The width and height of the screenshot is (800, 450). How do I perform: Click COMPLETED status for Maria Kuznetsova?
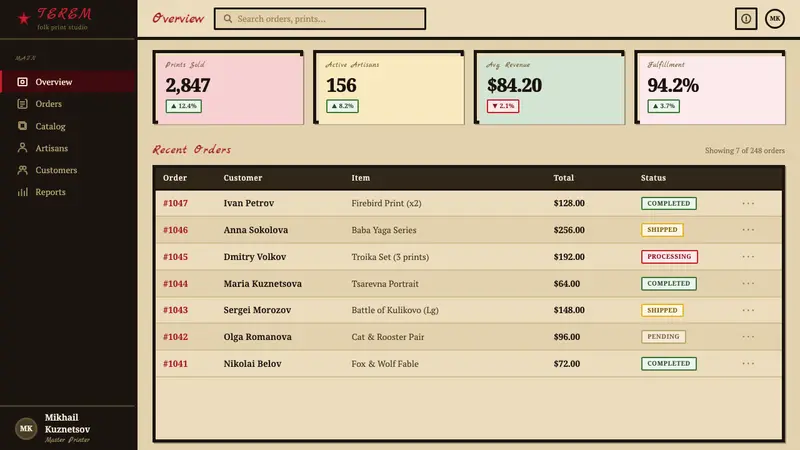[668, 283]
